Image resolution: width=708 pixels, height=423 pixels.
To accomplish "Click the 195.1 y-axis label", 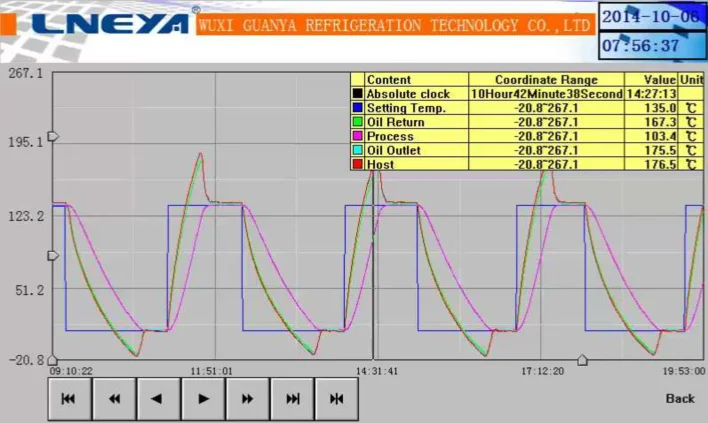I will coord(26,142).
